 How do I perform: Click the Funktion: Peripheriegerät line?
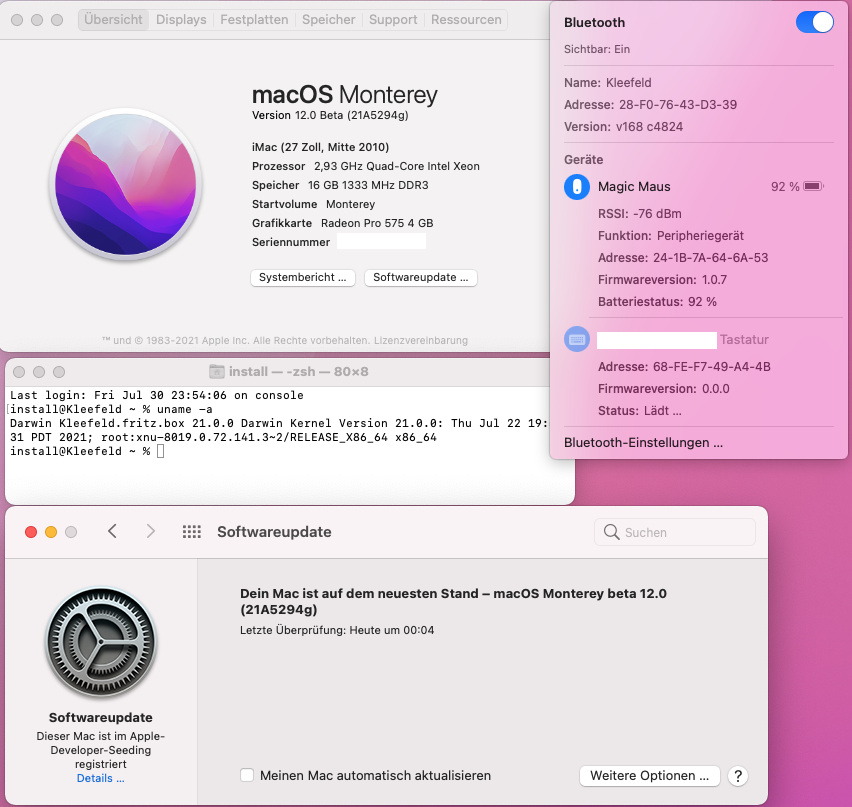[x=671, y=235]
